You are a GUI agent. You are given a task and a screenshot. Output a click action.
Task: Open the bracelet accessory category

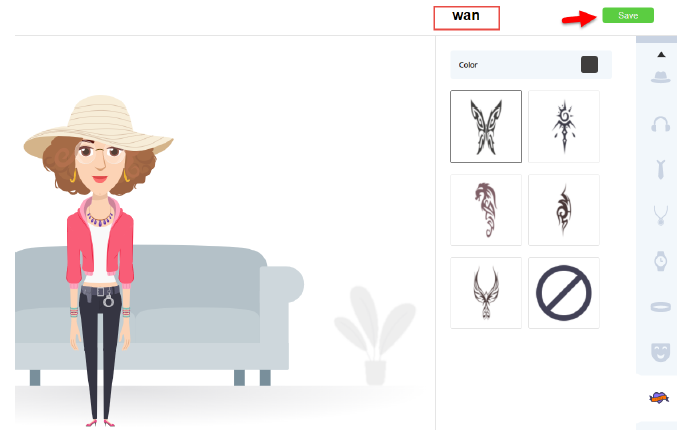coord(660,307)
